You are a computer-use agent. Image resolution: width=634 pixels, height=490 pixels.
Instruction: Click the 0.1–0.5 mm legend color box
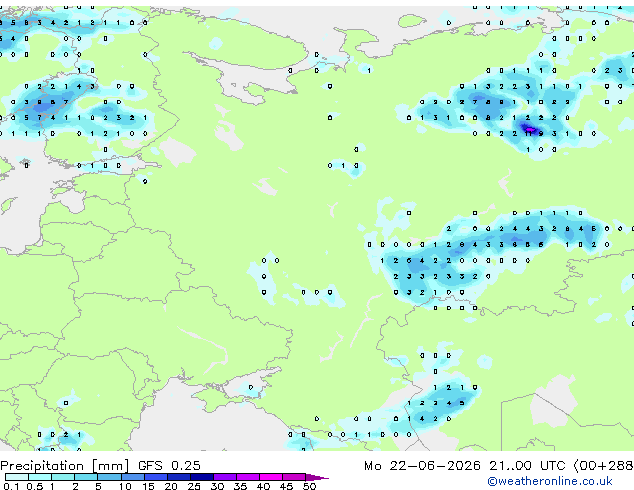pyautogui.click(x=17, y=477)
